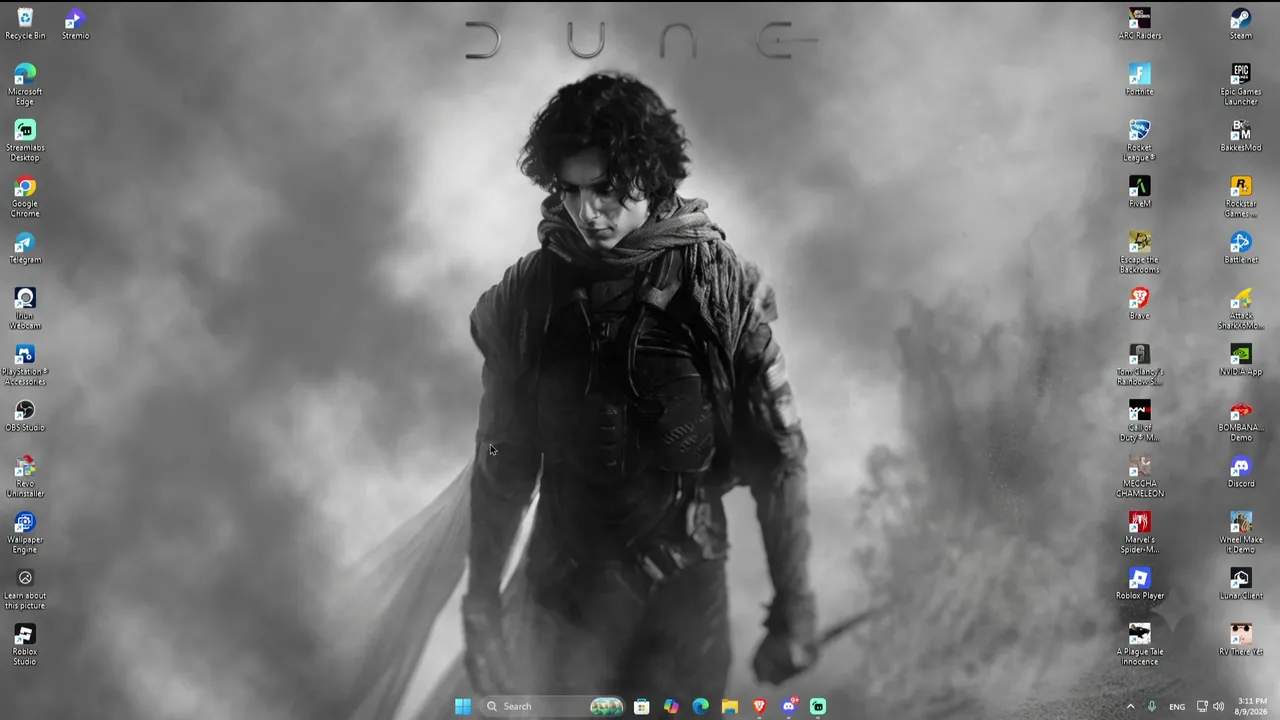Switch to Discord on the taskbar
Screen dimensions: 1280x720
(x=789, y=706)
